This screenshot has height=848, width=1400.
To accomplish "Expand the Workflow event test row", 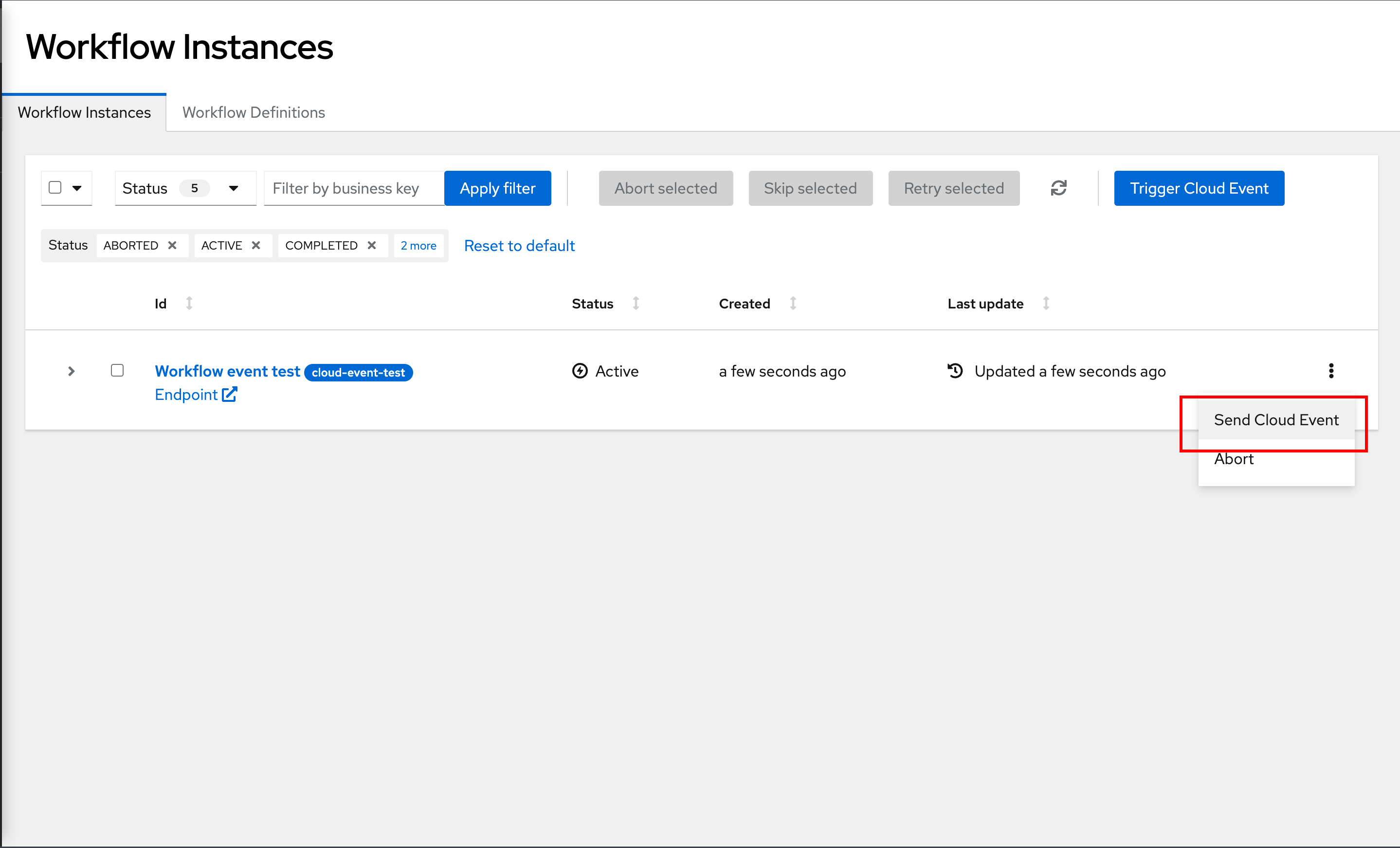I will 71,371.
